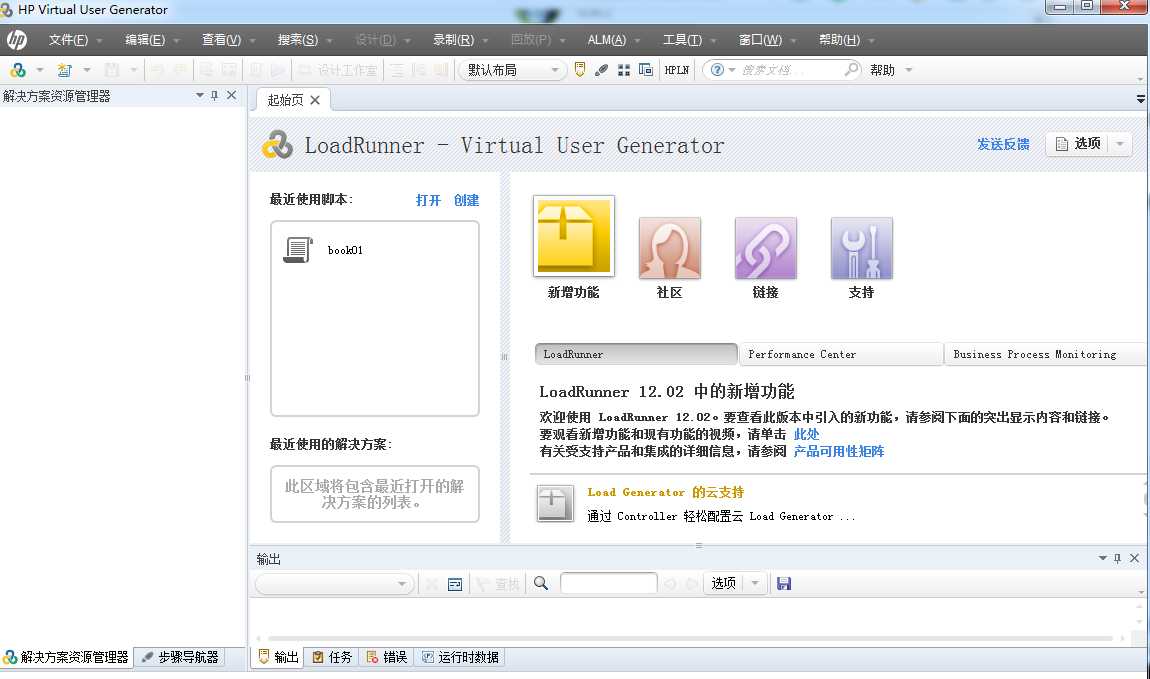Image resolution: width=1150 pixels, height=679 pixels.
Task: Click the Load Generator 的云支持 heading link
Action: pos(666,492)
